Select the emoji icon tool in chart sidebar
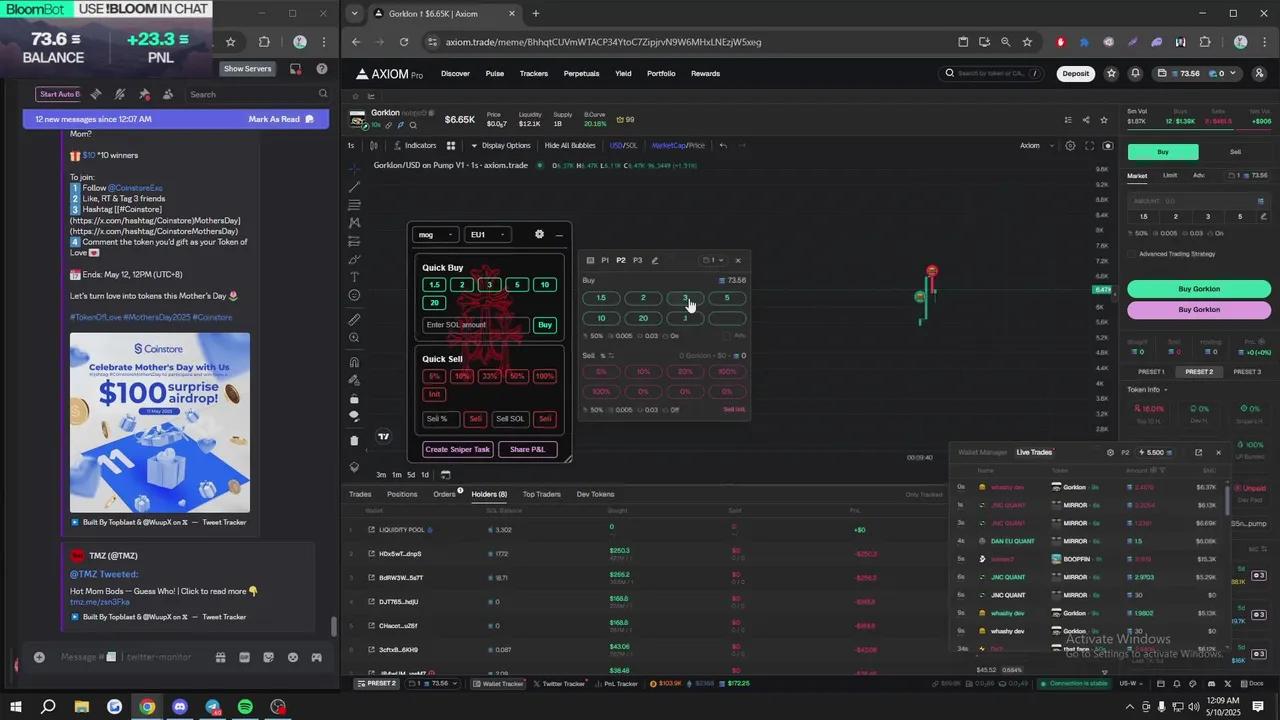Viewport: 1280px width, 720px height. pyautogui.click(x=354, y=295)
